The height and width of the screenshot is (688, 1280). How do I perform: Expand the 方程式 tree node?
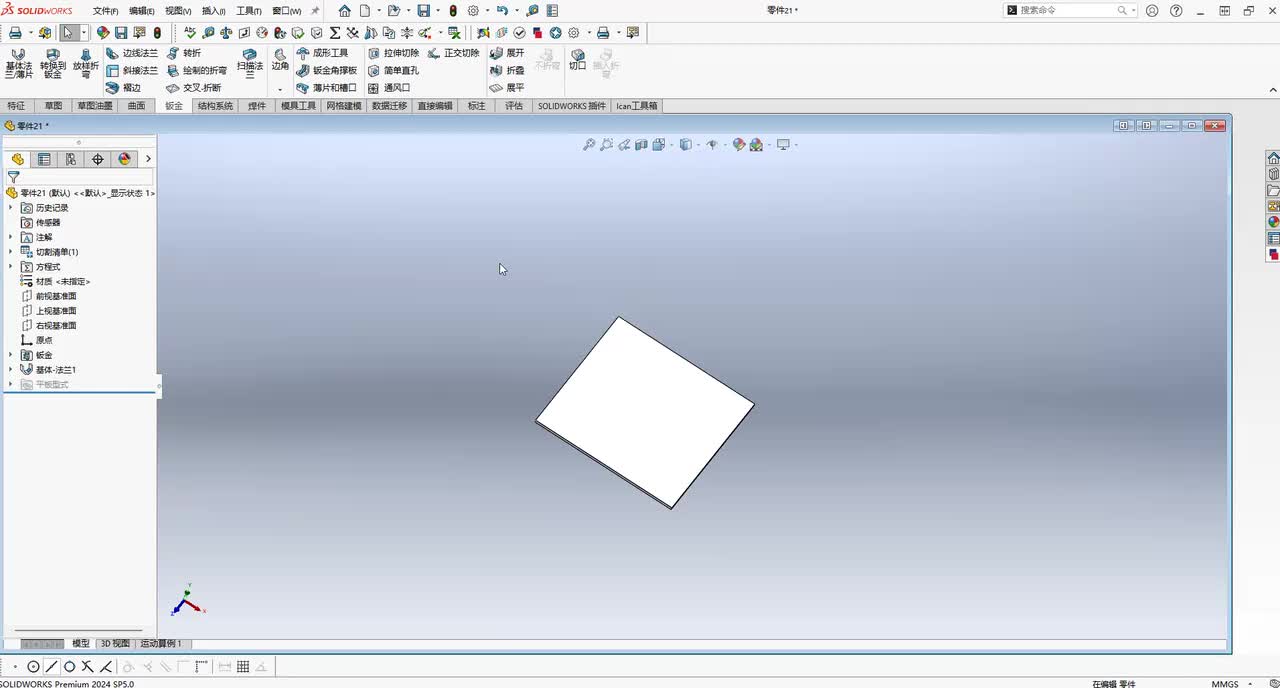(11, 267)
